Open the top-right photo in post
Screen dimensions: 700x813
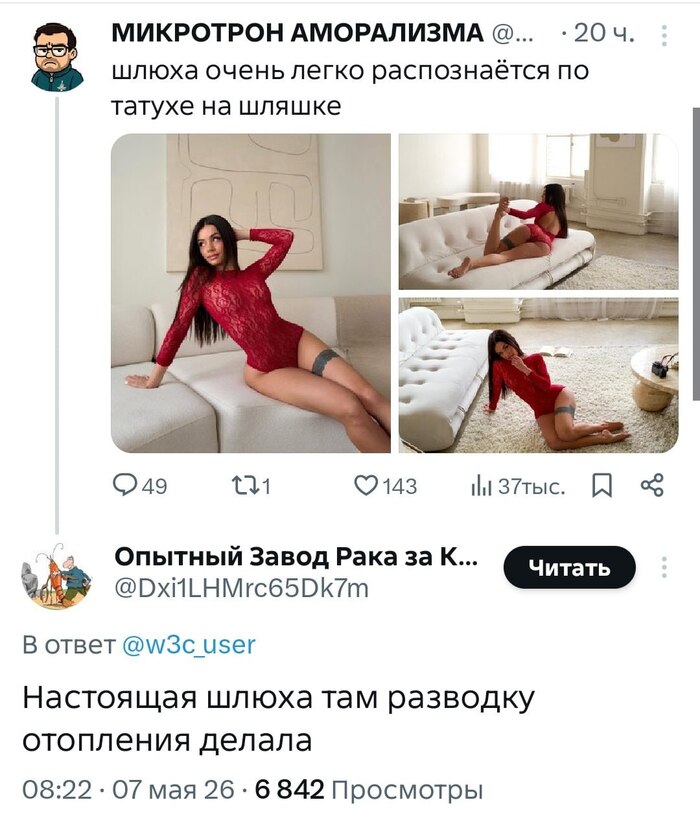[539, 212]
